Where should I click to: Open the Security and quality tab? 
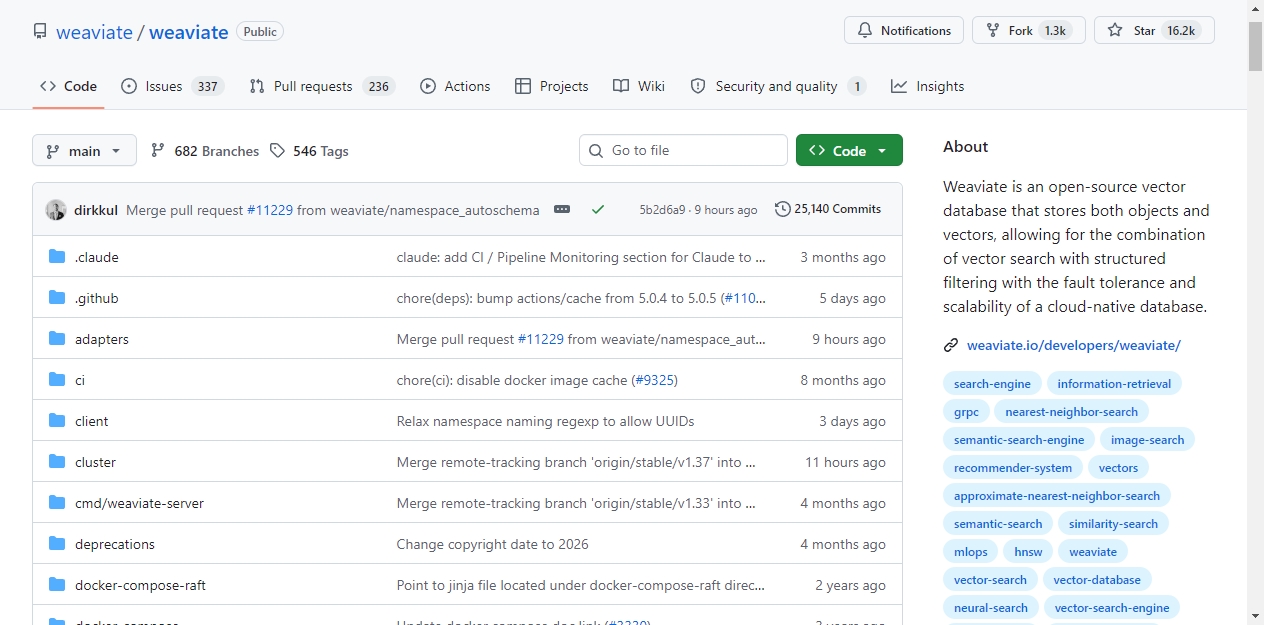pos(778,86)
